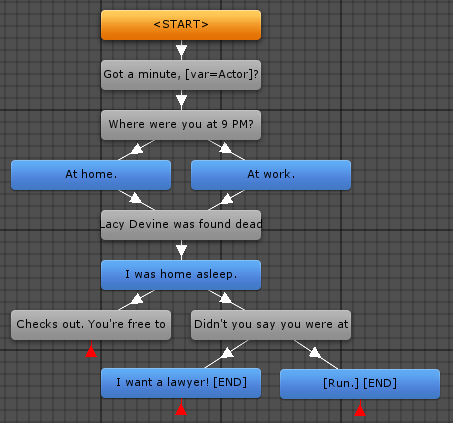The width and height of the screenshot is (453, 423).
Task: Click red end marker below 'Checks out' node
Action: [x=91, y=351]
